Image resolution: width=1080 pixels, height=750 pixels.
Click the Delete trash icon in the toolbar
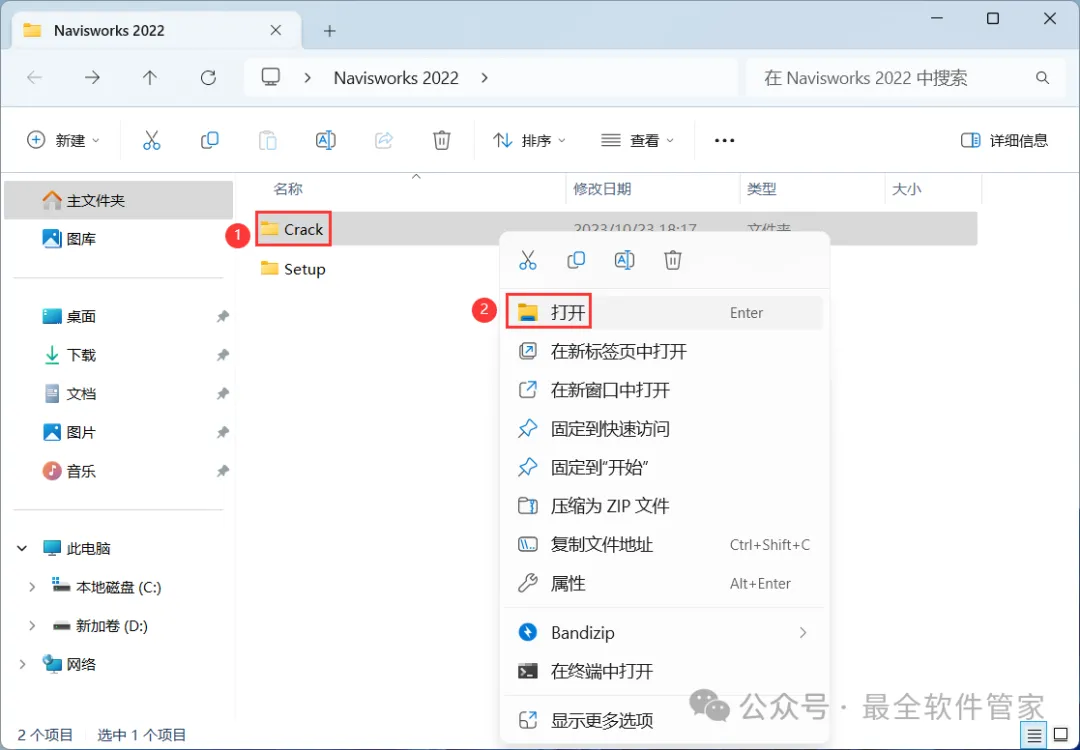tap(442, 140)
